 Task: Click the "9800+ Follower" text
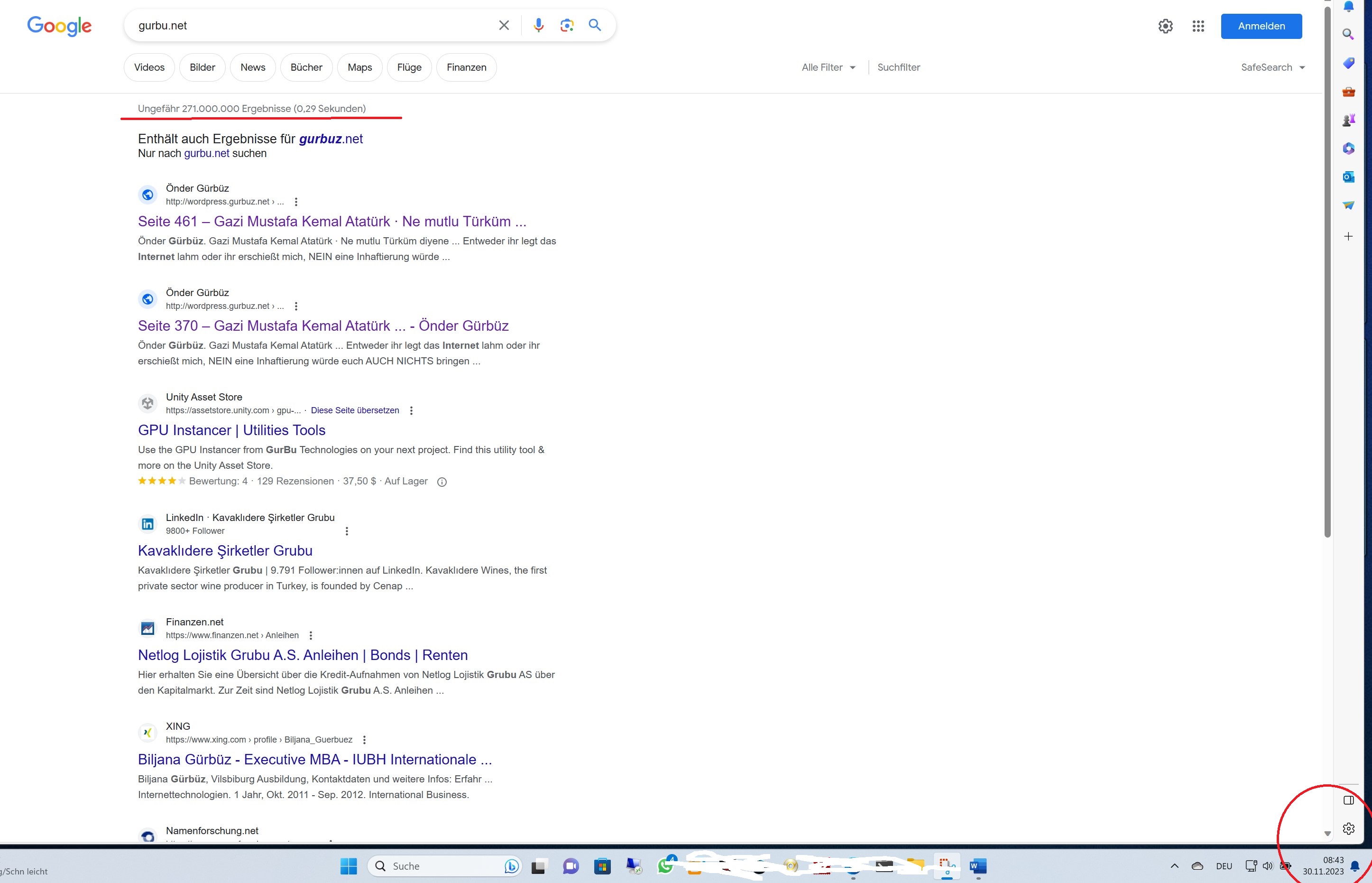pos(195,531)
